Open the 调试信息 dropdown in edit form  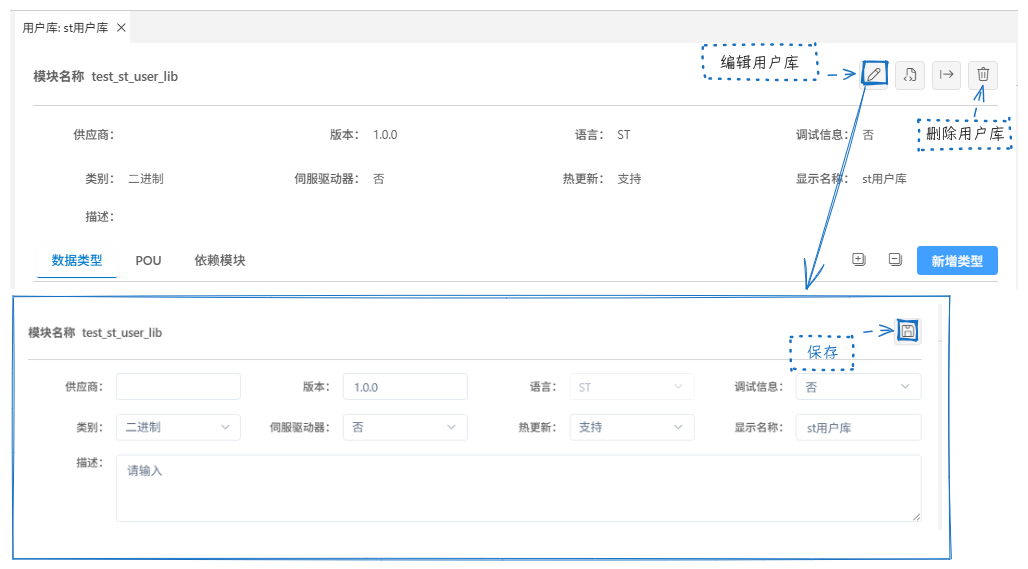coord(858,387)
